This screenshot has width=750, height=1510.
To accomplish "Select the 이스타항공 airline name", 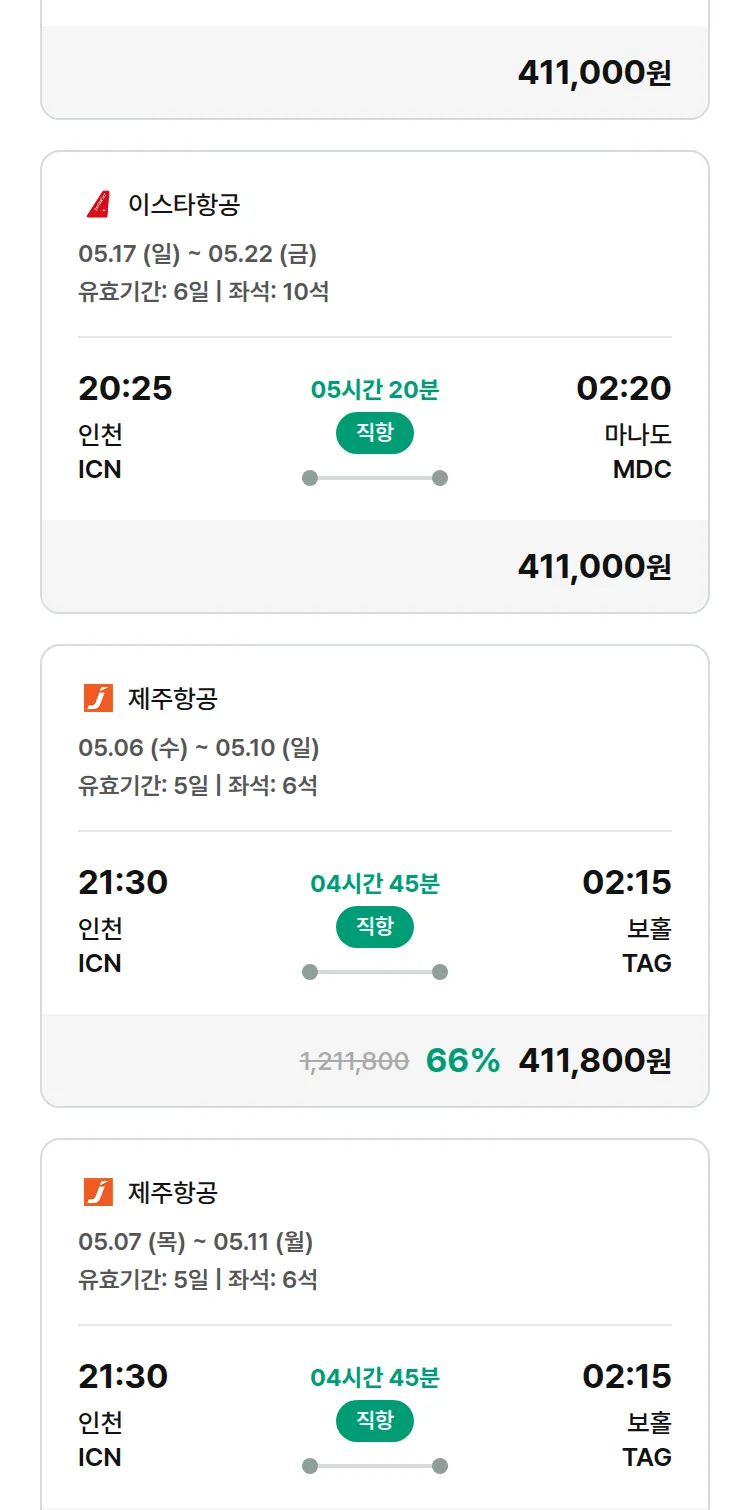I will point(184,205).
